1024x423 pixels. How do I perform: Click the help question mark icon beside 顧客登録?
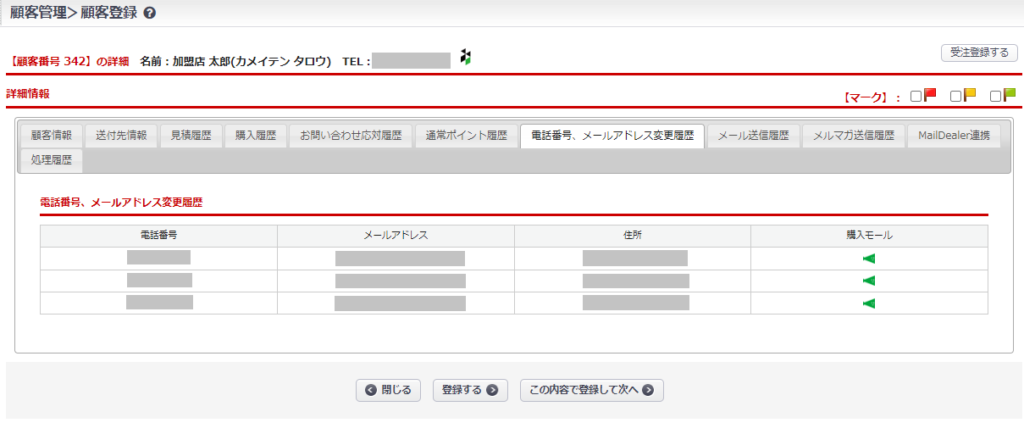[x=150, y=14]
